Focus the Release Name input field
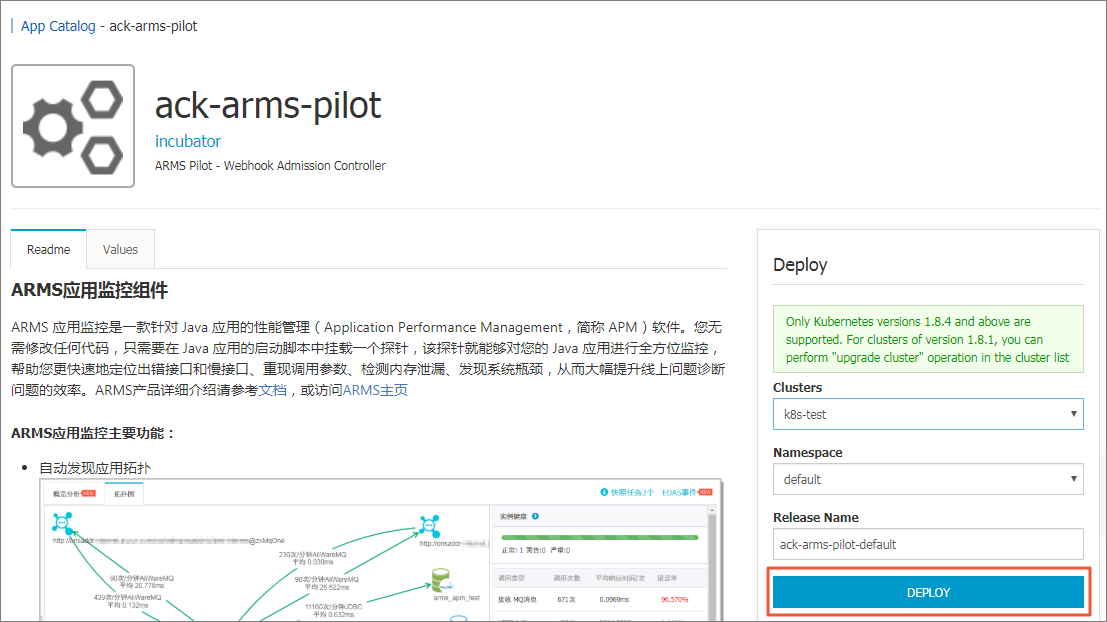Image resolution: width=1107 pixels, height=622 pixels. point(928,544)
